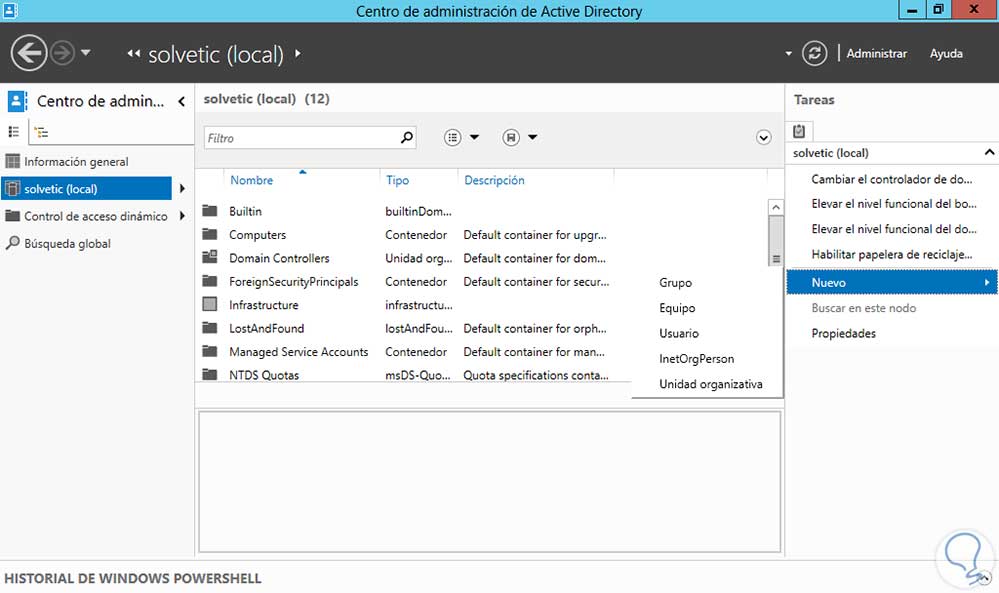Viewport: 999px width, 593px height.
Task: Click the Domain Controllers folder icon
Action: coord(210,258)
